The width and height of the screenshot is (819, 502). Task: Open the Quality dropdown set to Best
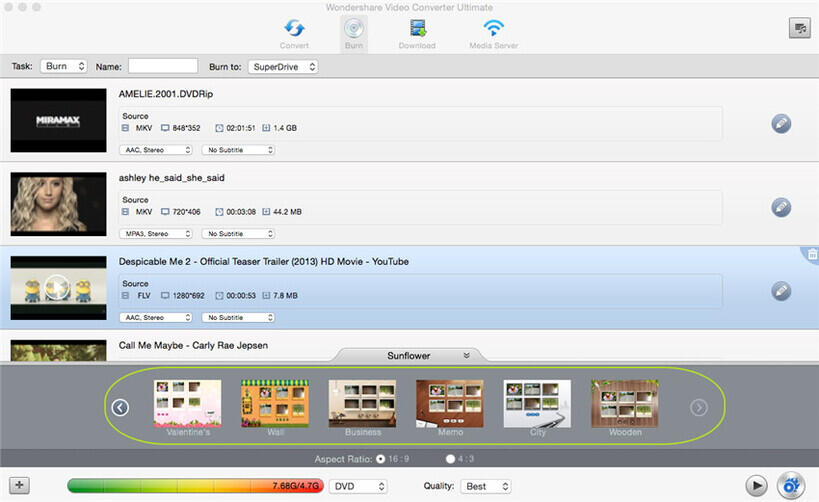[485, 486]
